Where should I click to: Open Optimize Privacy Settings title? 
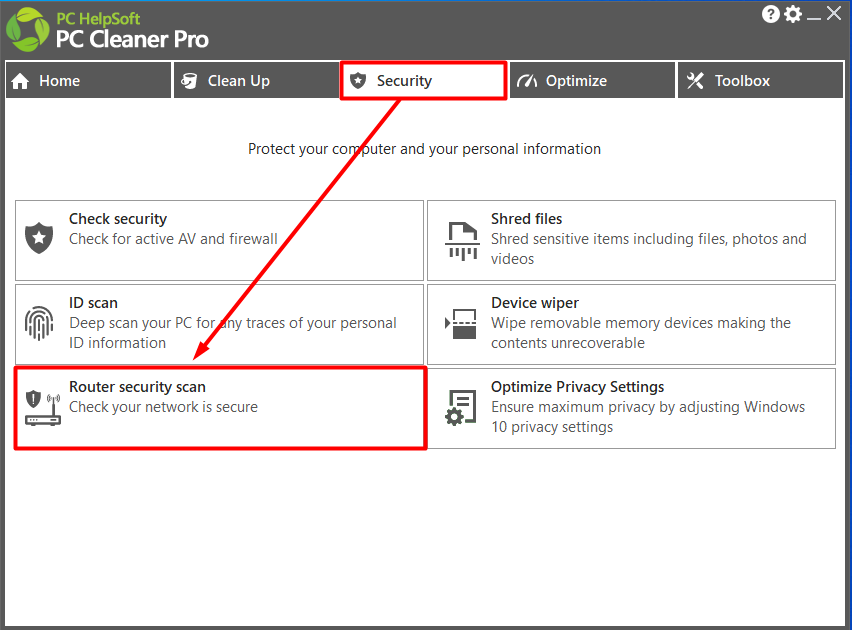coord(578,387)
